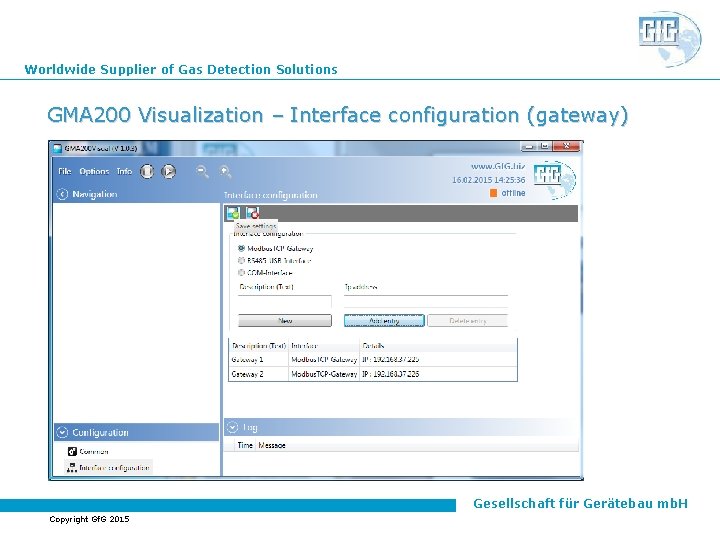Click the date and time 16.02.2015 display

(x=489, y=180)
